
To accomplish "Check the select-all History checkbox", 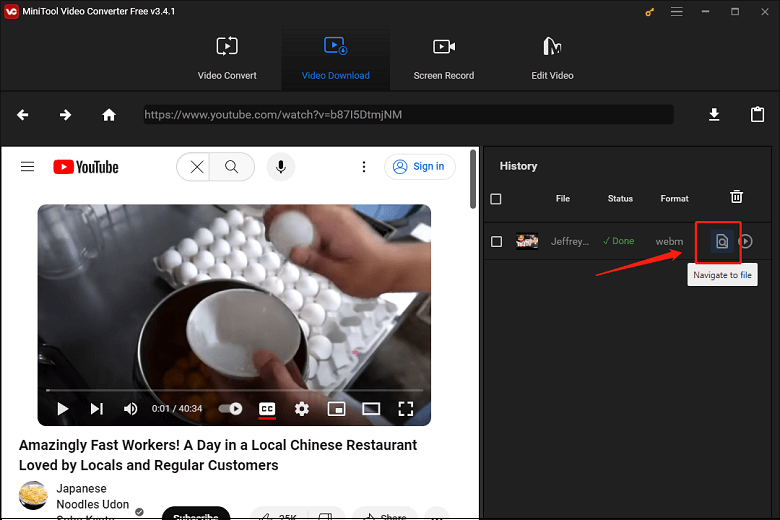I will pyautogui.click(x=496, y=199).
